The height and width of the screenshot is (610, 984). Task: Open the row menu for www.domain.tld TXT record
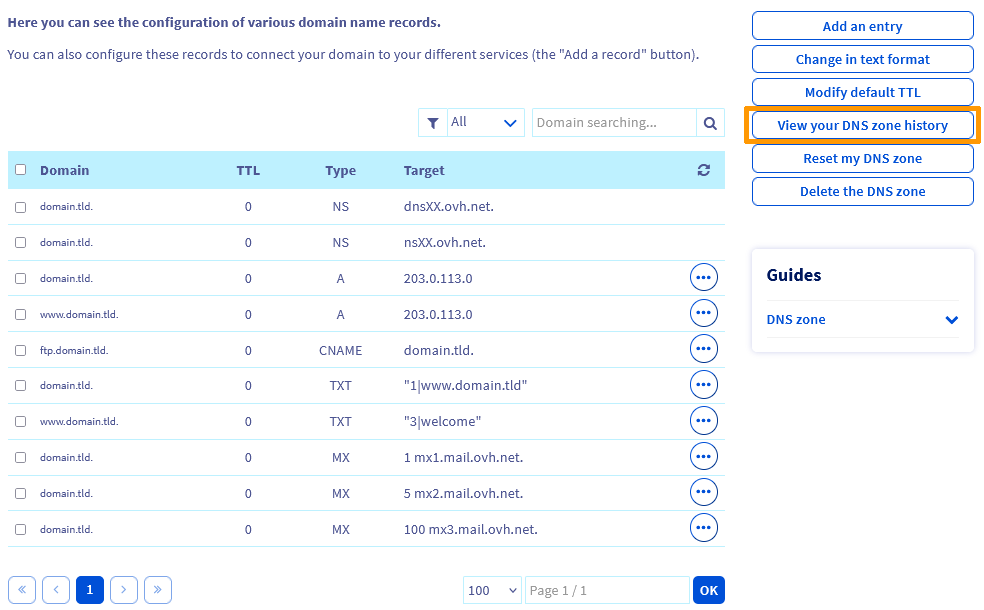click(704, 420)
